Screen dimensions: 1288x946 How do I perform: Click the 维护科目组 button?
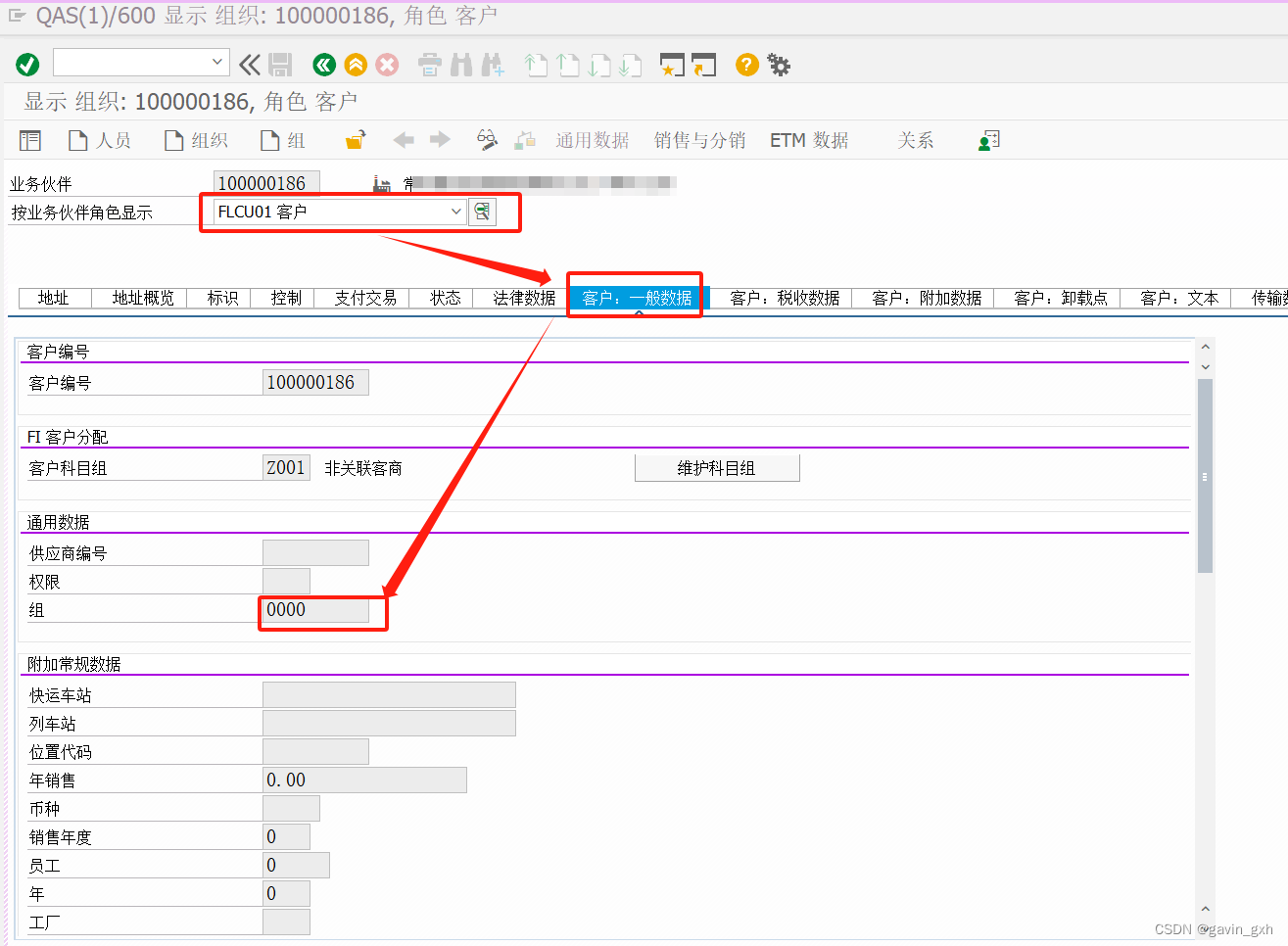pyautogui.click(x=717, y=468)
